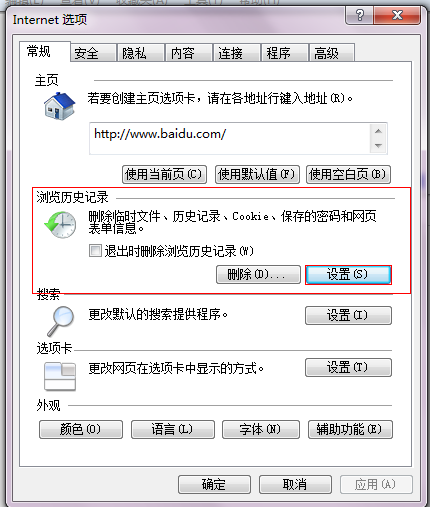
Task: Click the homepage box scroll up arrow
Action: (378, 131)
